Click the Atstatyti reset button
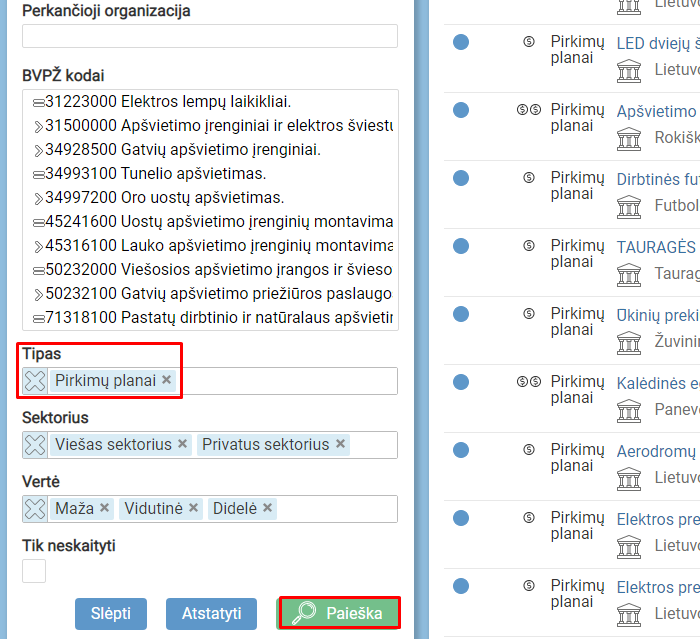This screenshot has height=639, width=700. pos(219,614)
